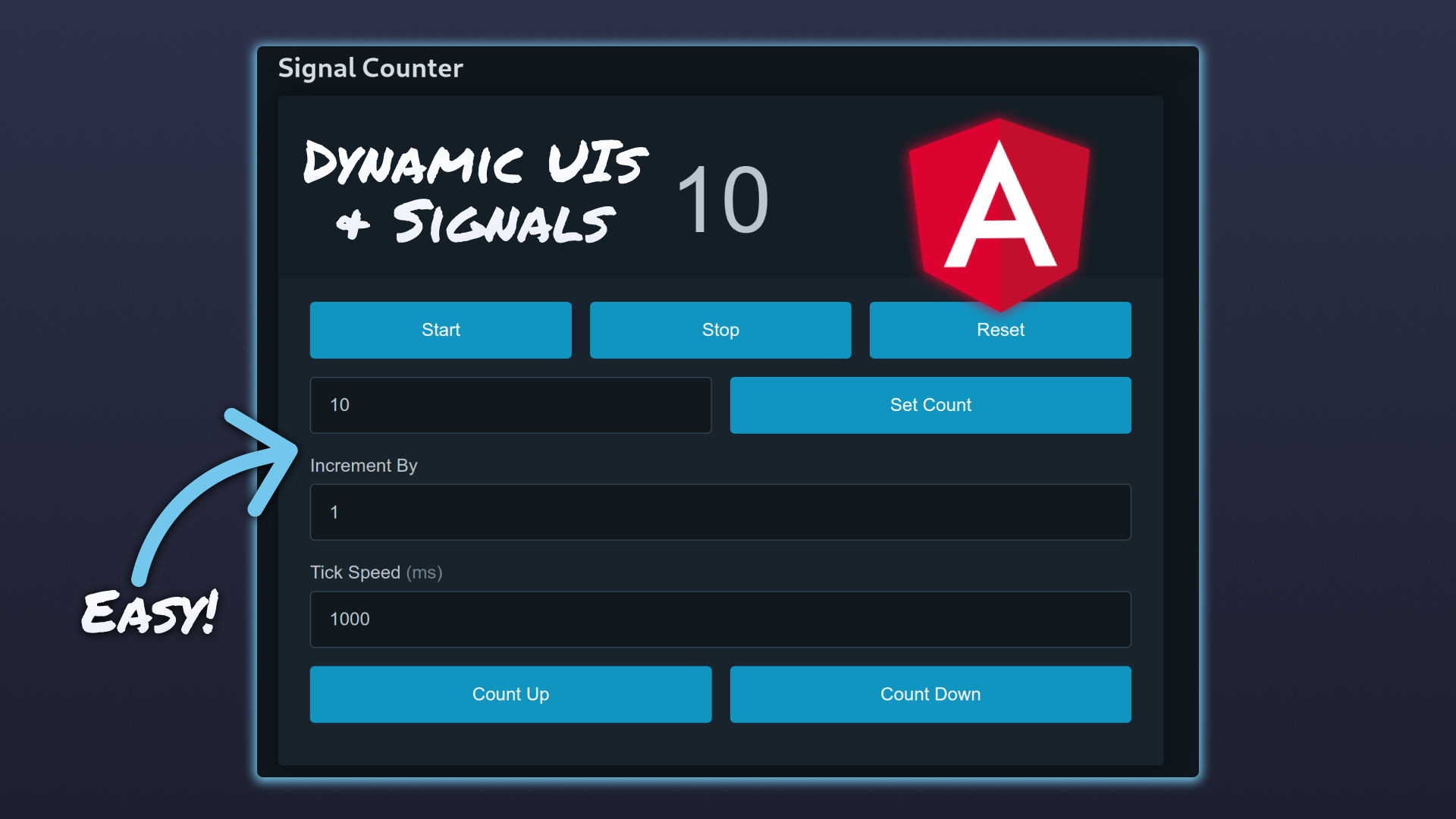The height and width of the screenshot is (819, 1456).
Task: Stop the counter with the Stop button
Action: [x=720, y=330]
